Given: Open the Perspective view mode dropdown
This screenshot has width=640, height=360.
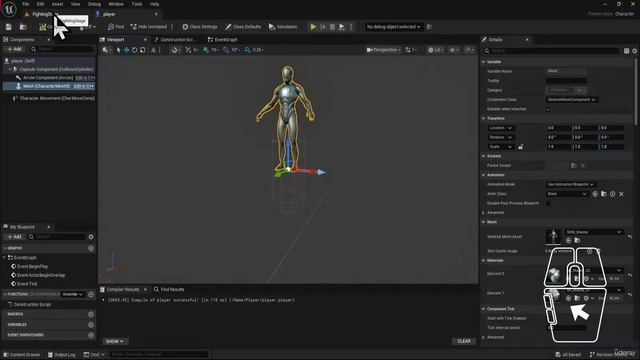Looking at the screenshot, I should coord(383,50).
